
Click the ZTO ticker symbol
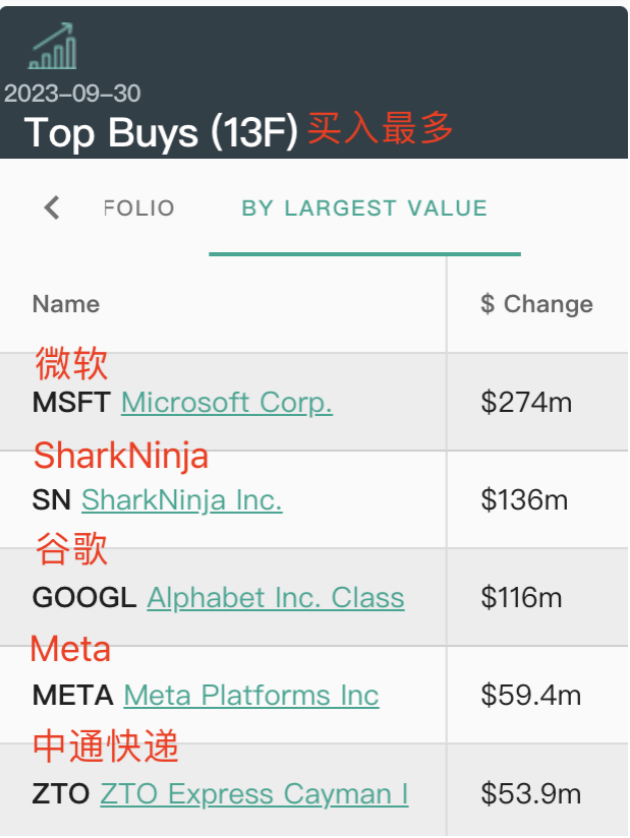coord(61,794)
